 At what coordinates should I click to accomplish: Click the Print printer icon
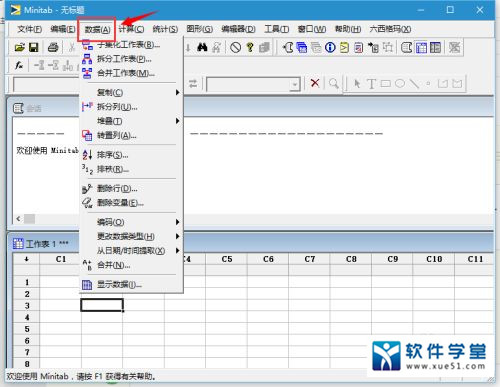coord(53,48)
